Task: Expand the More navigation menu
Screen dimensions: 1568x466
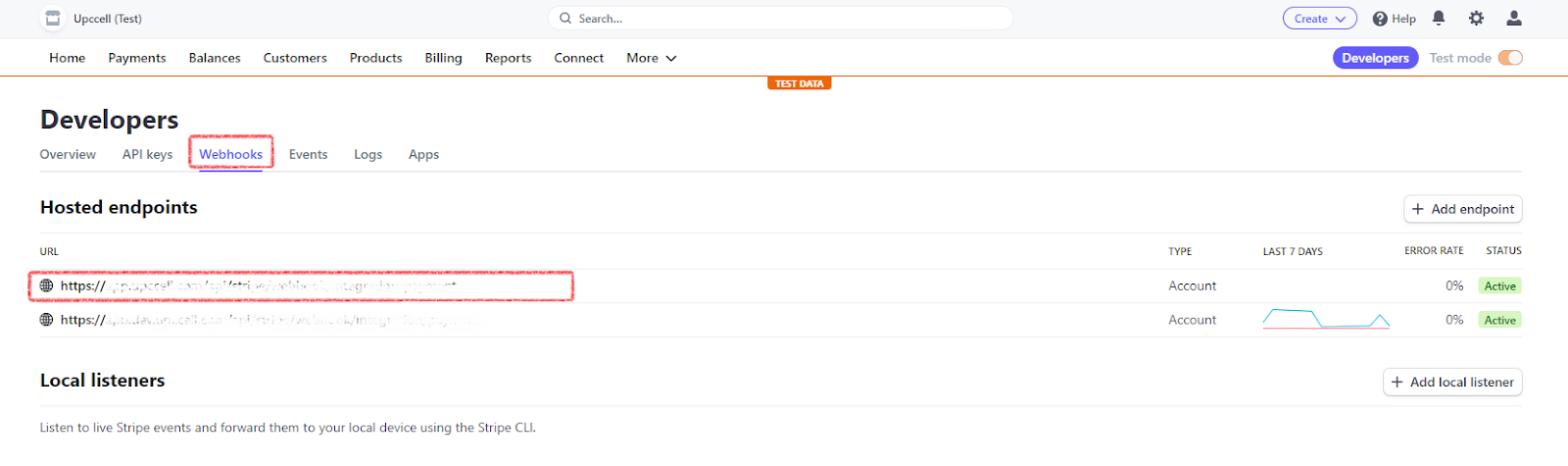Action: pyautogui.click(x=652, y=58)
